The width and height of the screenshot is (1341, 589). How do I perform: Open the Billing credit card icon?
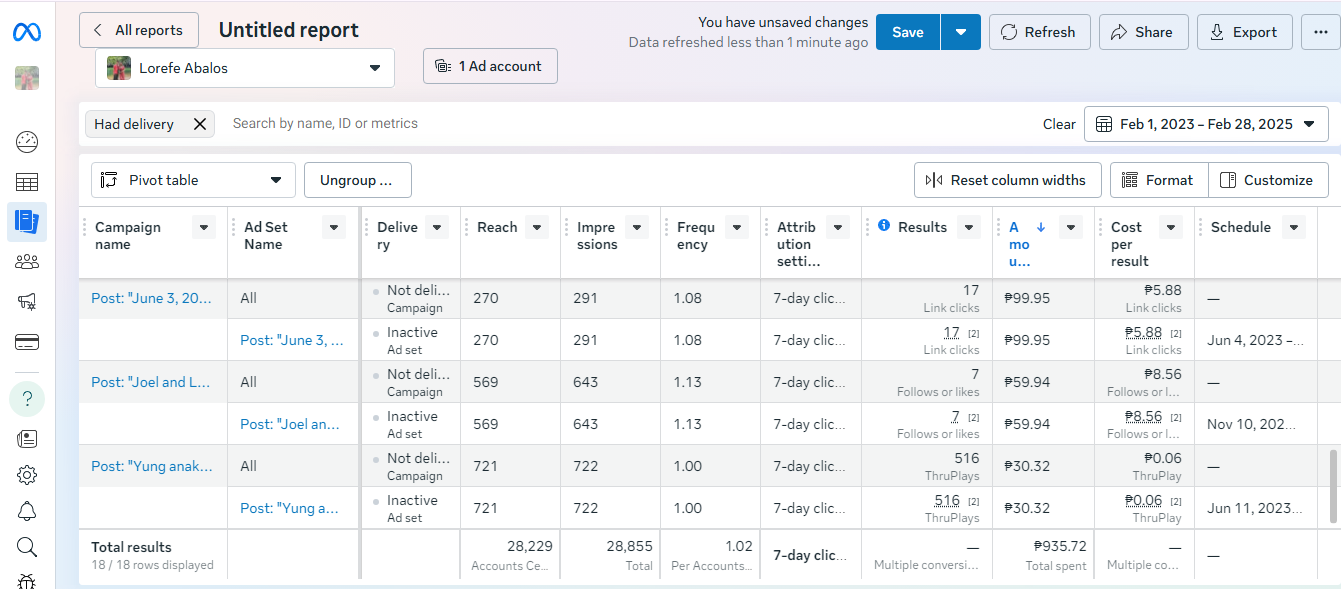pos(27,342)
